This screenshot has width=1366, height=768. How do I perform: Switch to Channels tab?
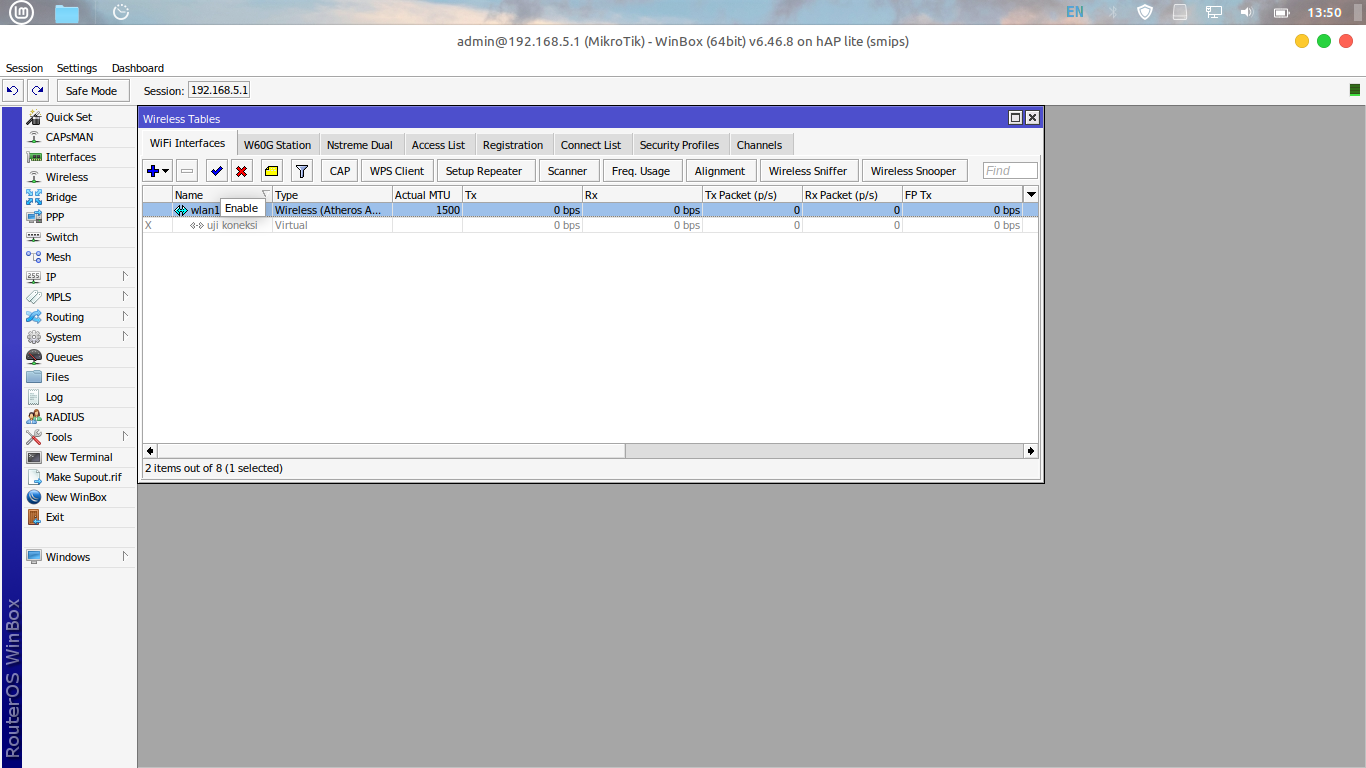pyautogui.click(x=760, y=145)
